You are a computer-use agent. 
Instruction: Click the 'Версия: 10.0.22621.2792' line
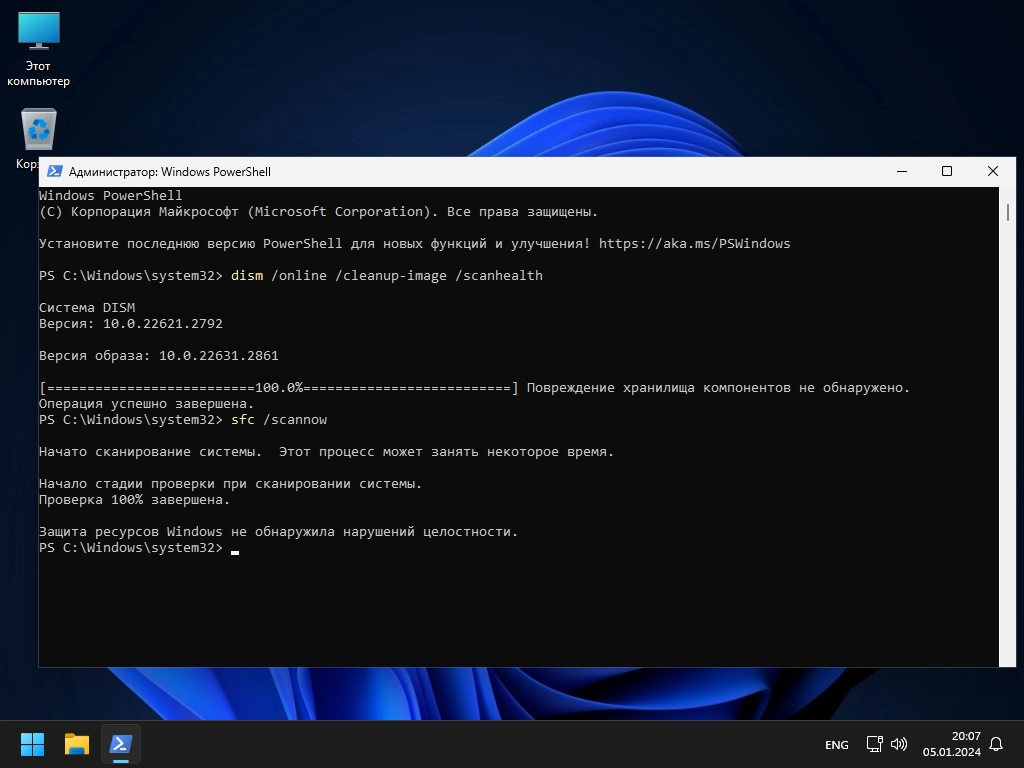[x=131, y=323]
